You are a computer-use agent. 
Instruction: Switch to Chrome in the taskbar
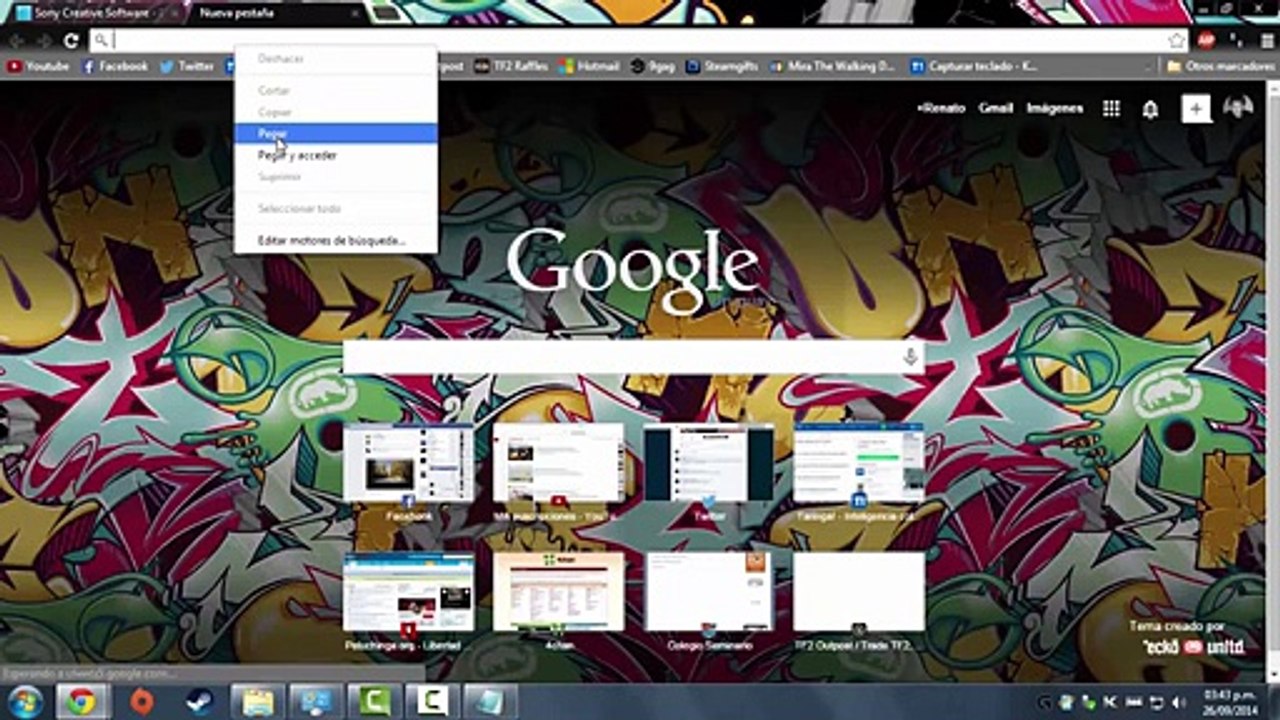[82, 702]
